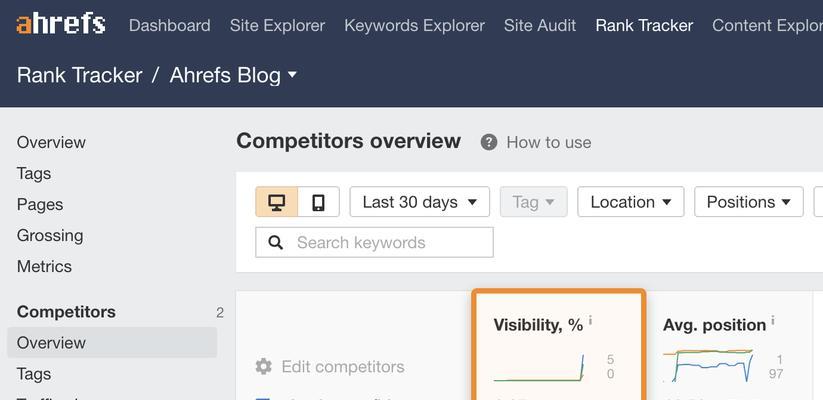Screen dimensions: 823x400
Task: Click Edit competitors
Action: [x=342, y=367]
